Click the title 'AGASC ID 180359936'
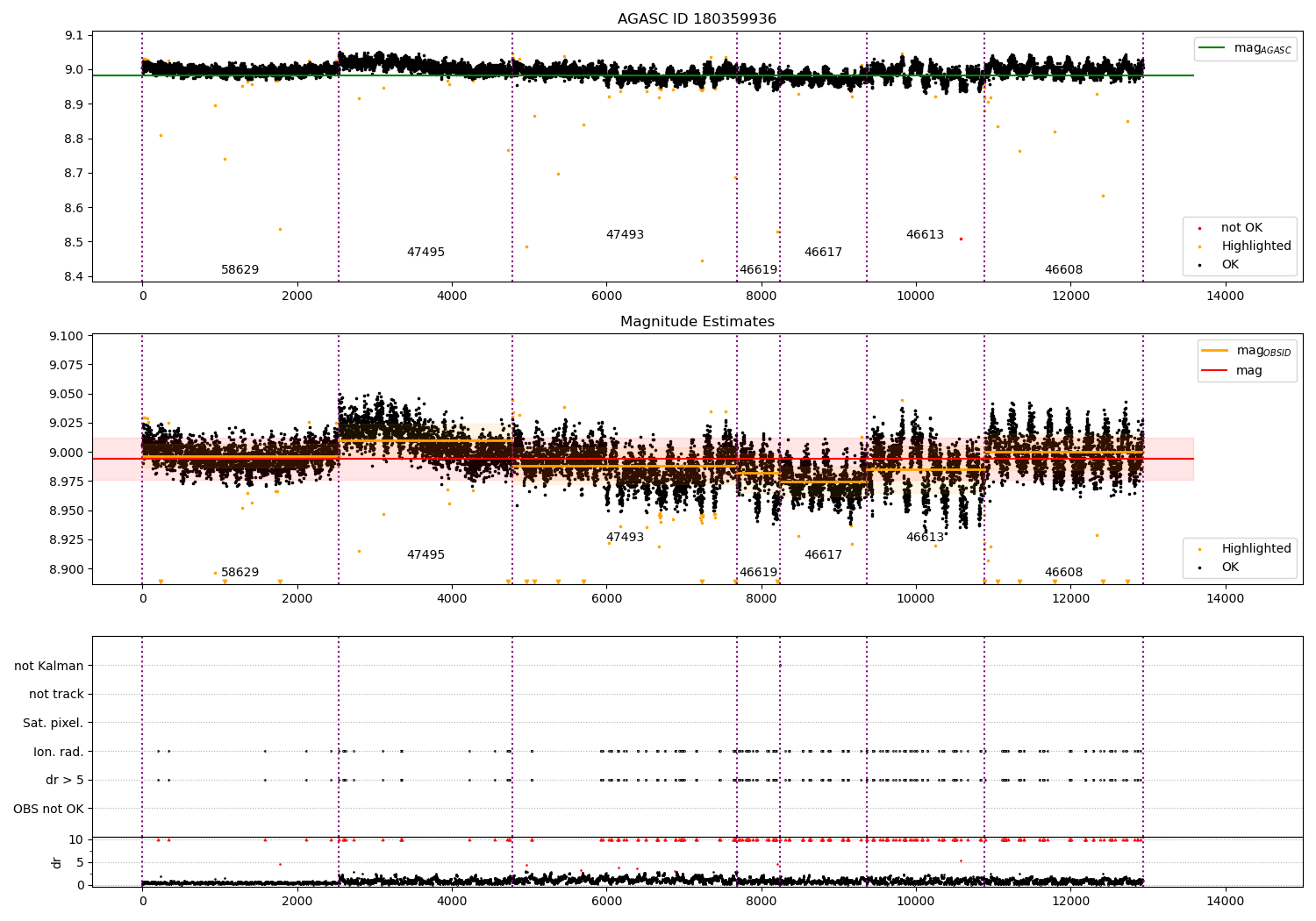 [x=697, y=19]
